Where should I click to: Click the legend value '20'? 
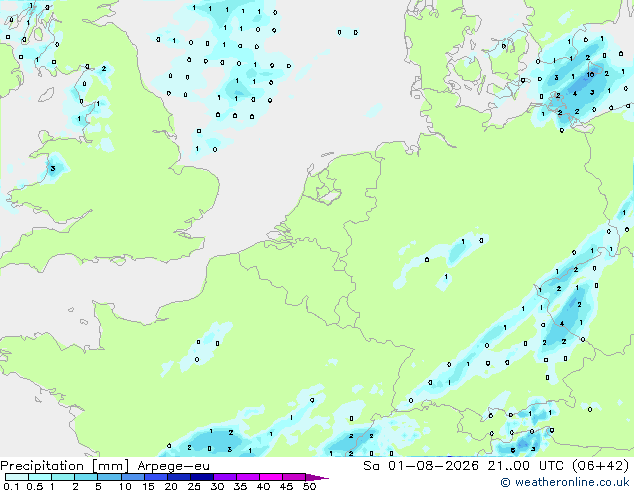[x=171, y=486]
